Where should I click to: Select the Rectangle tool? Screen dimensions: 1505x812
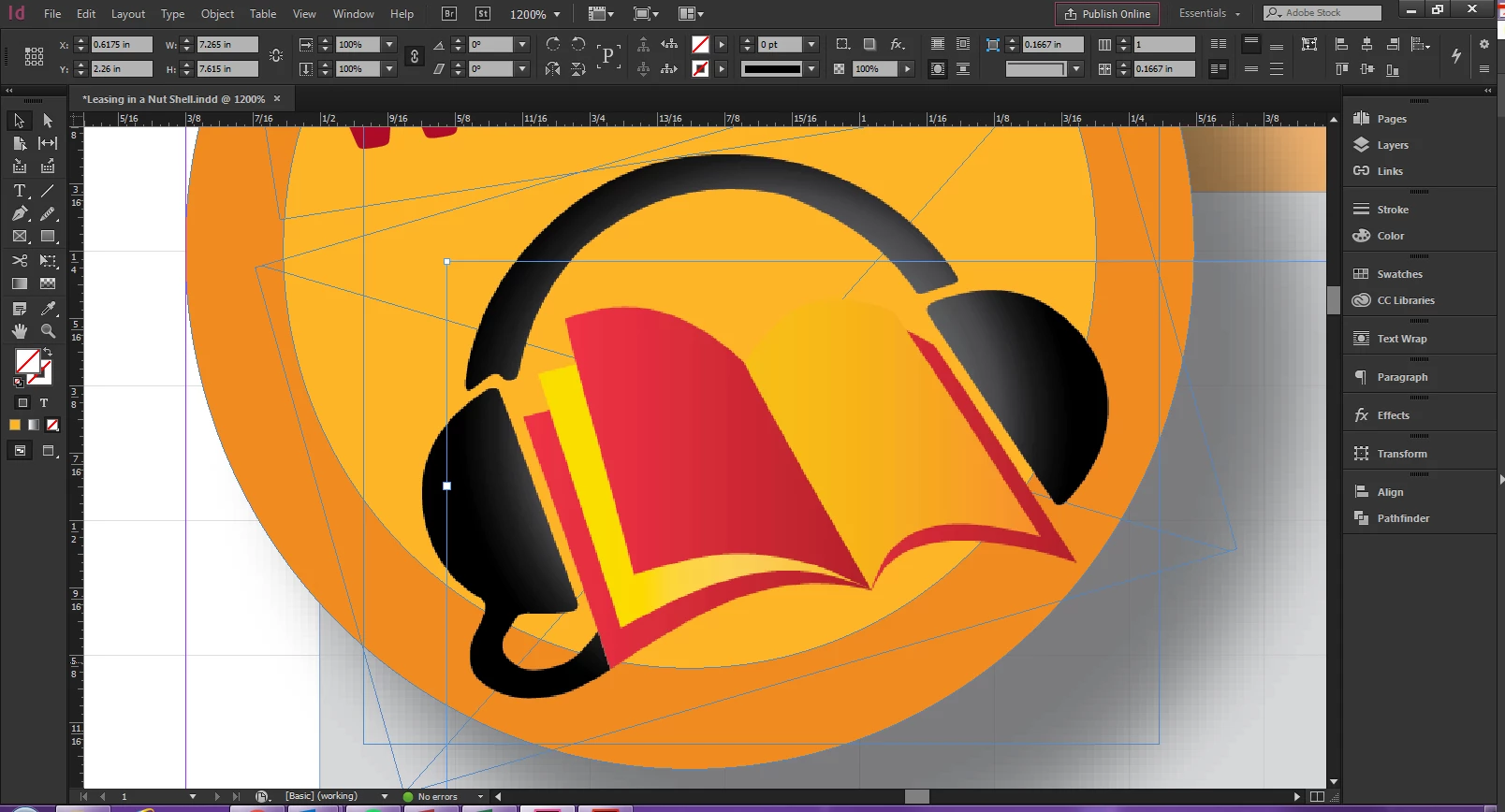click(48, 237)
